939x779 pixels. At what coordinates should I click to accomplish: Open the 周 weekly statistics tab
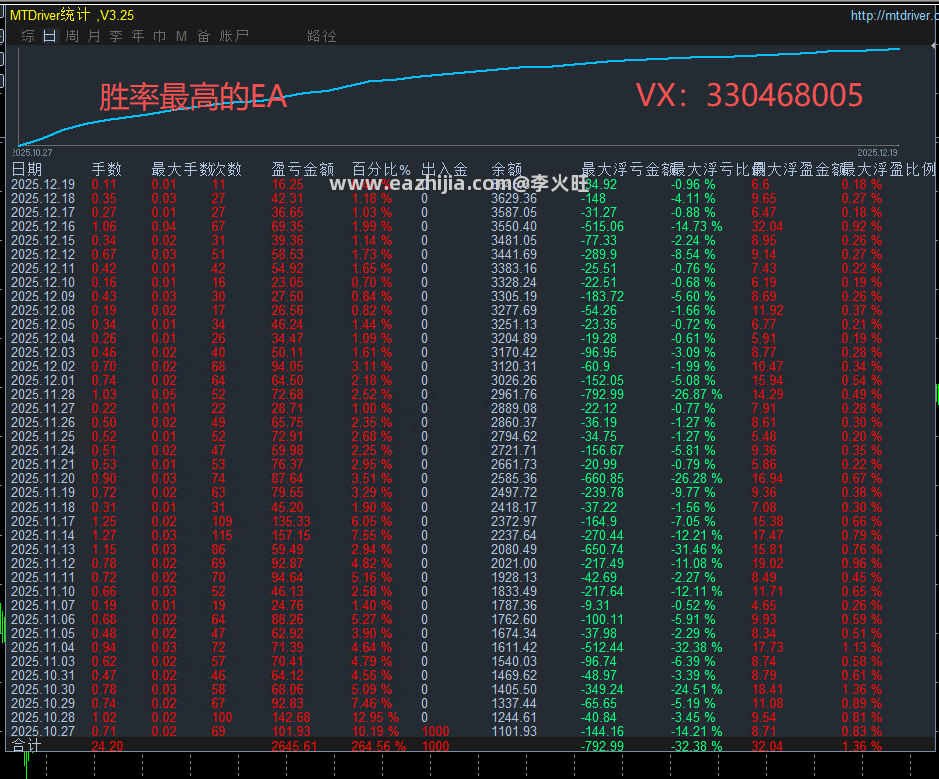coord(72,36)
